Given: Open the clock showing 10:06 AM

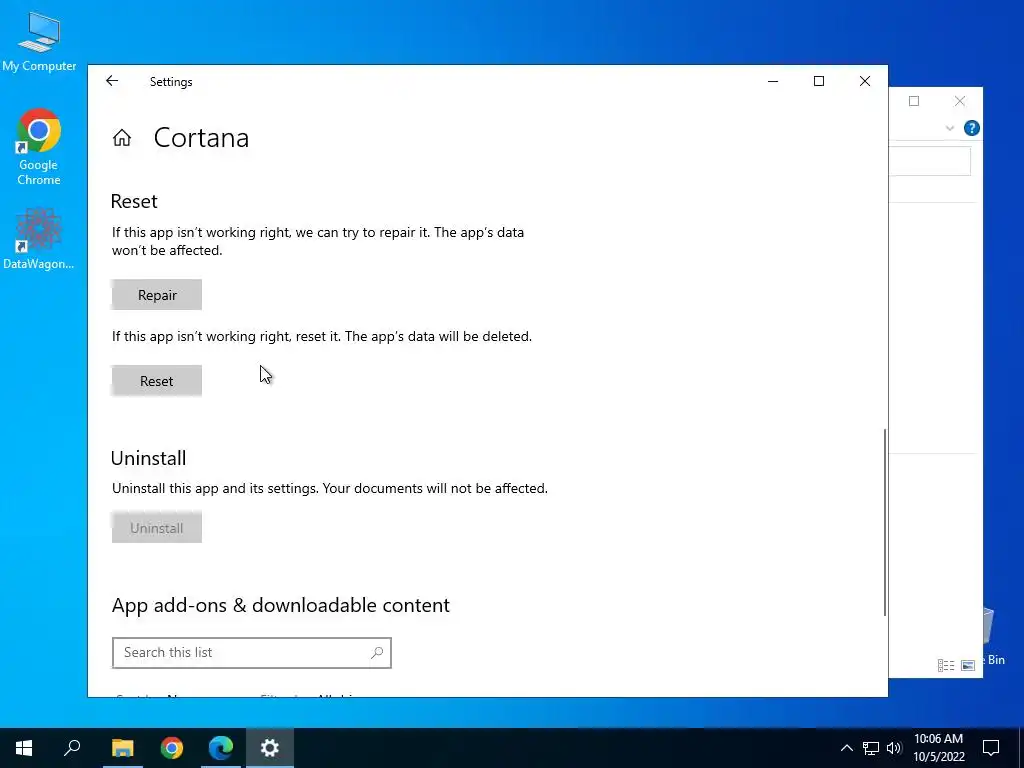Looking at the screenshot, I should (x=938, y=748).
